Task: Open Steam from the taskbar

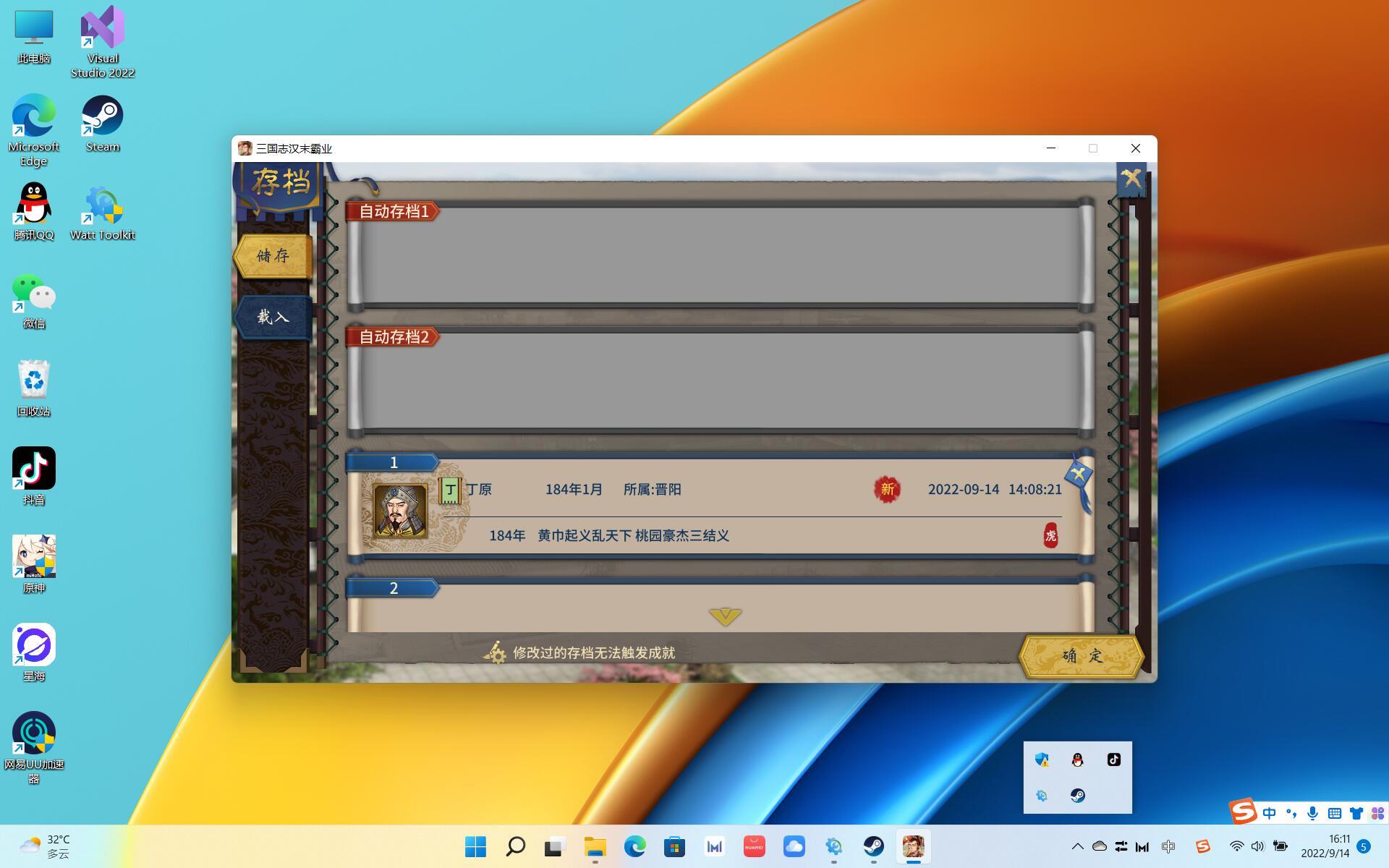Action: (x=873, y=846)
